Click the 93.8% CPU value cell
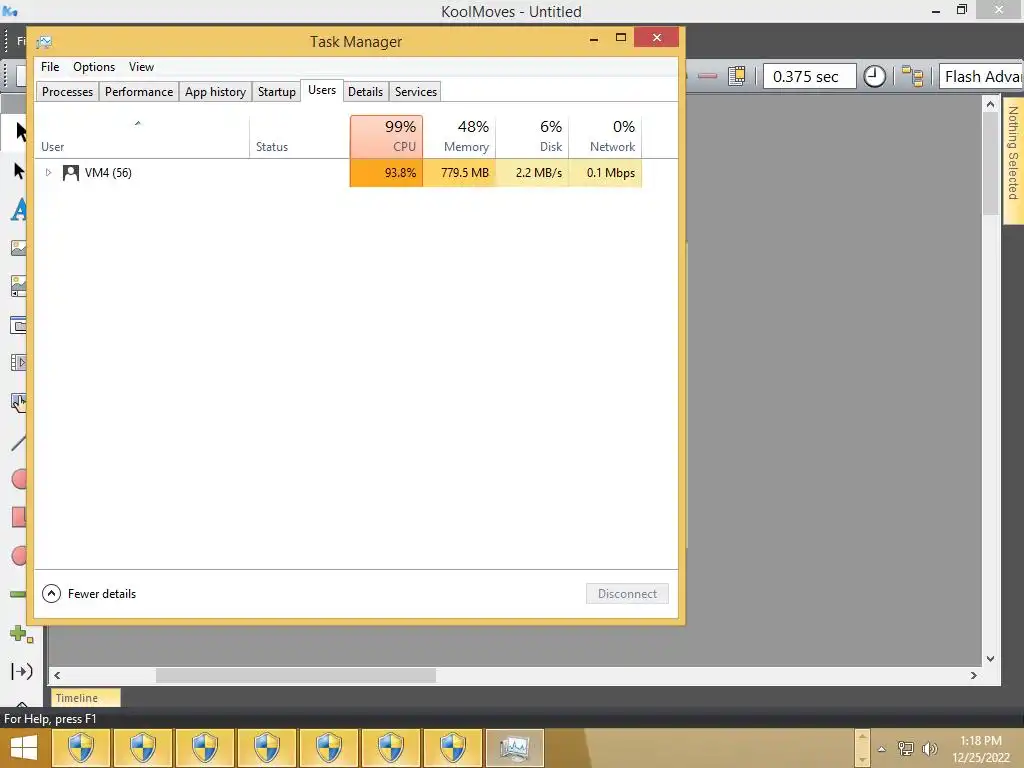Image resolution: width=1024 pixels, height=768 pixels. [386, 173]
